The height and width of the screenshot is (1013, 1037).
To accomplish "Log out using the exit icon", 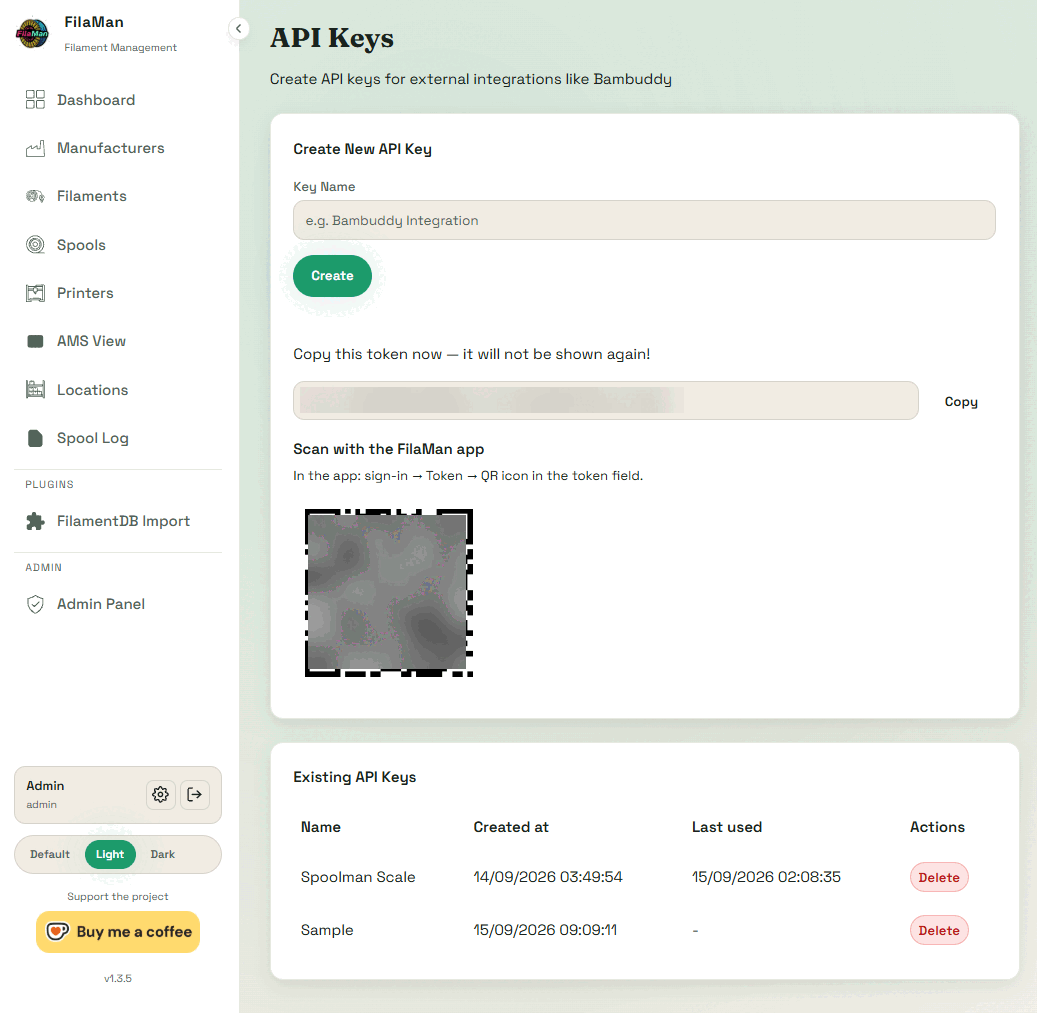I will (x=194, y=794).
